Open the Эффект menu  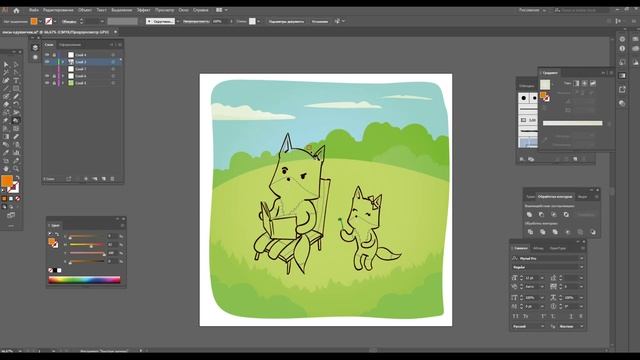(x=144, y=10)
